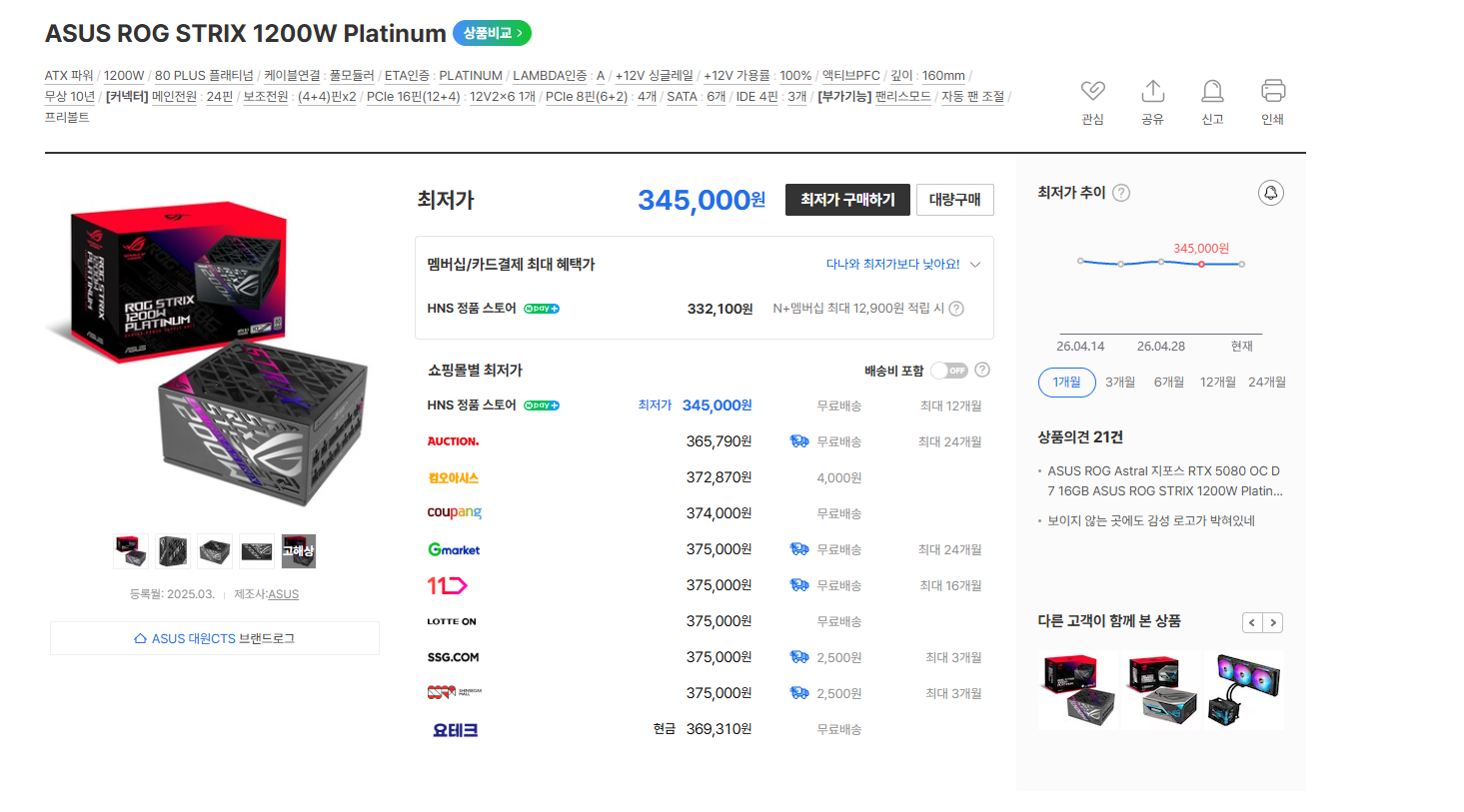Open the 컴오아시스 seller logo
1464x812 pixels.
coord(454,477)
